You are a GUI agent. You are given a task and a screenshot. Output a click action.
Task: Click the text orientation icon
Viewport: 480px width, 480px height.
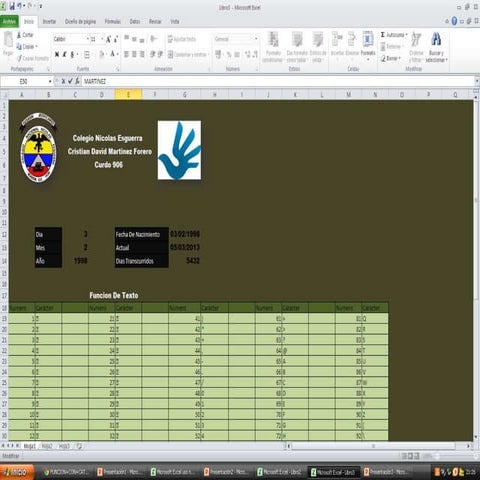(x=154, y=39)
